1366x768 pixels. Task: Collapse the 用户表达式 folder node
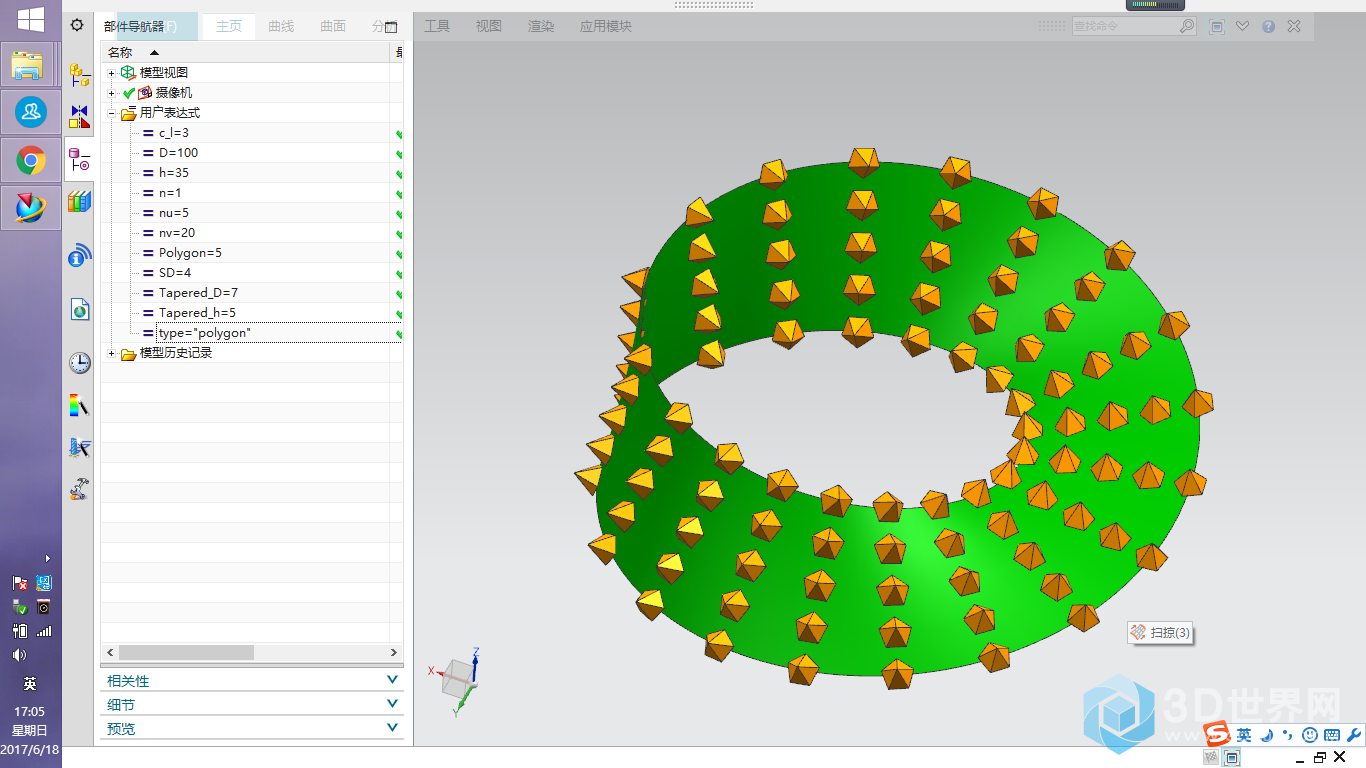112,113
